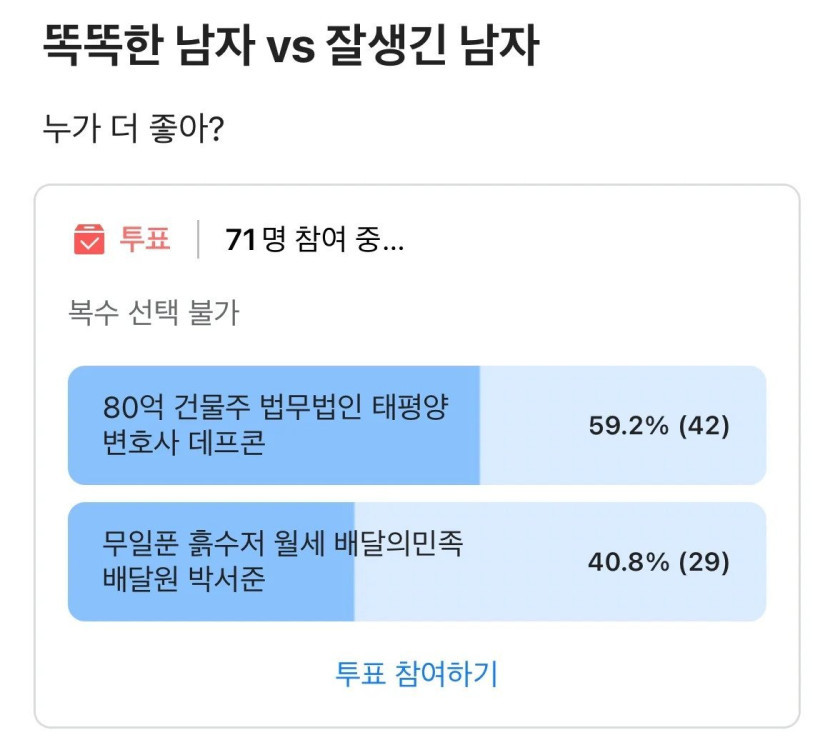Click the (42) vote count
Screen dimensions: 835x750
[x=704, y=426]
